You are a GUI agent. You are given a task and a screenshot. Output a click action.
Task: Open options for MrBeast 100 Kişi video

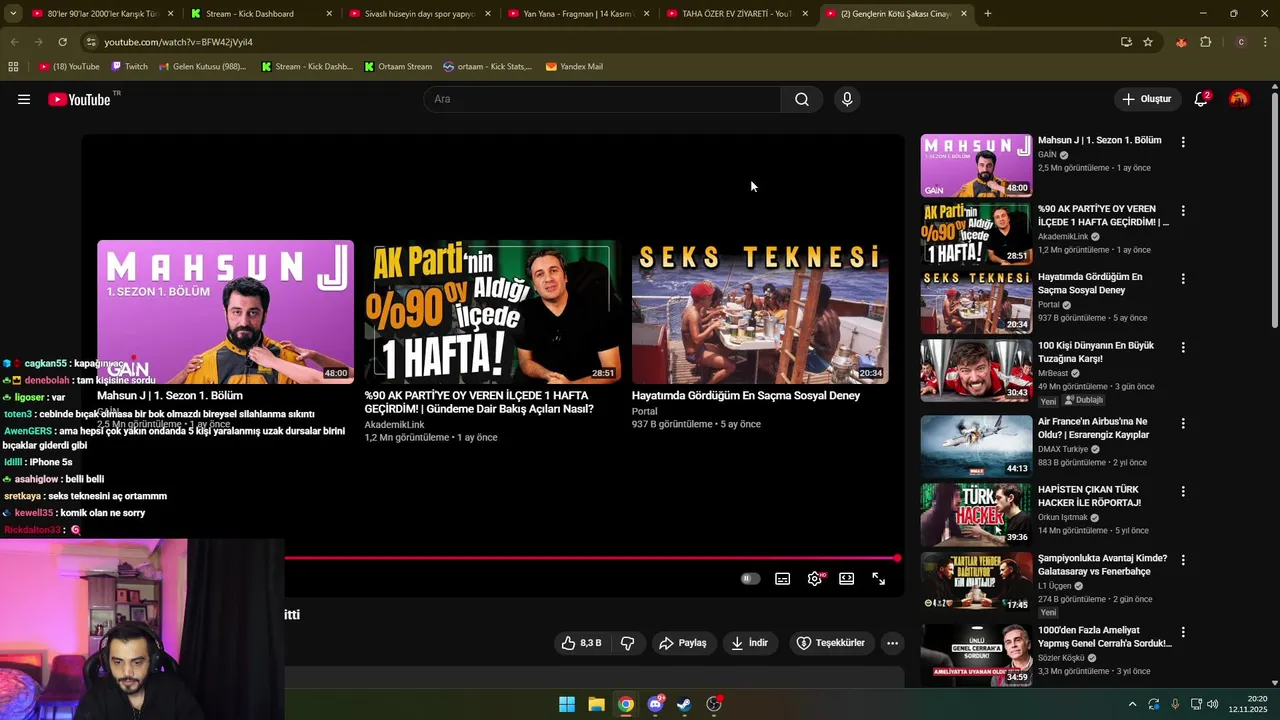click(1183, 347)
